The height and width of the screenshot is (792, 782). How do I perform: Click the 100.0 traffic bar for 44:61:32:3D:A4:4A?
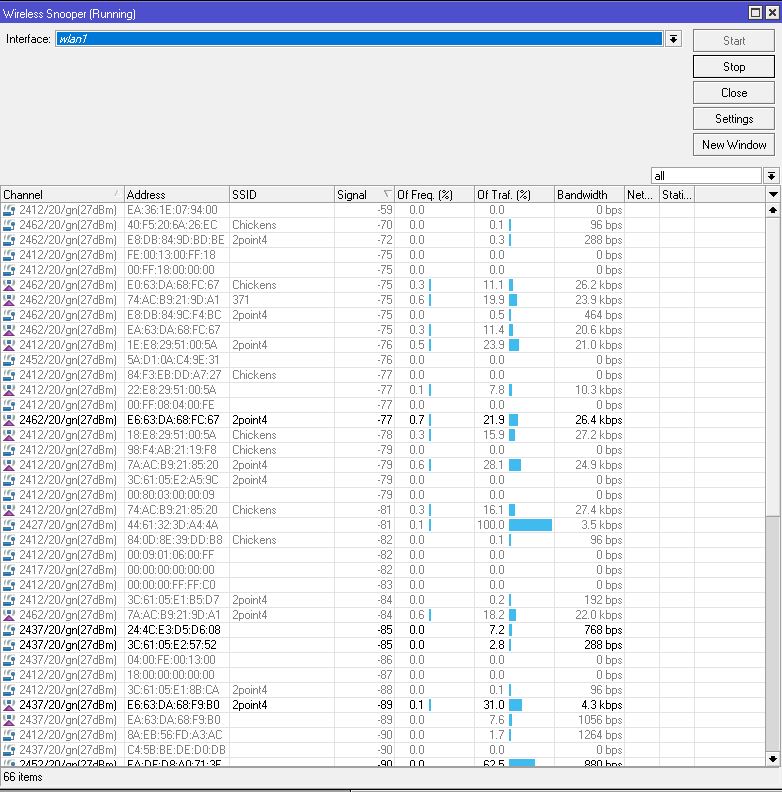tap(530, 525)
